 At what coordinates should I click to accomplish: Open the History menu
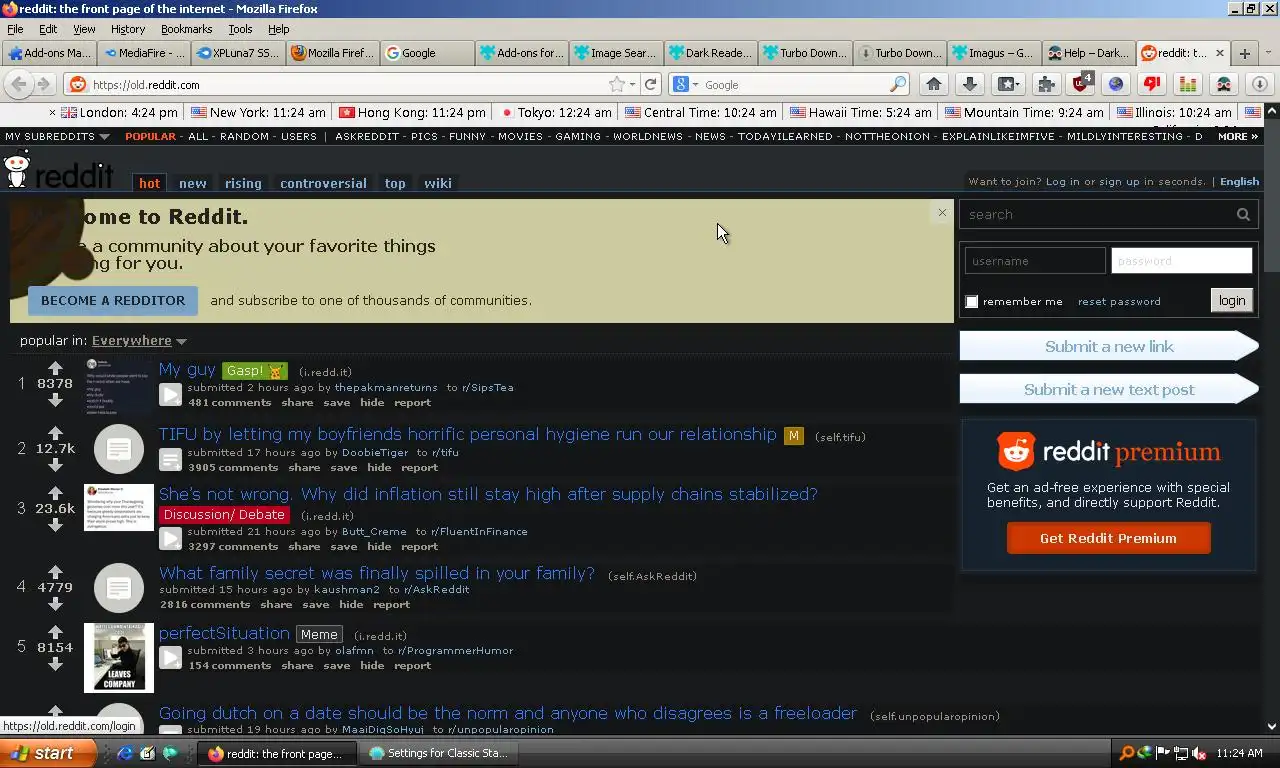[127, 29]
